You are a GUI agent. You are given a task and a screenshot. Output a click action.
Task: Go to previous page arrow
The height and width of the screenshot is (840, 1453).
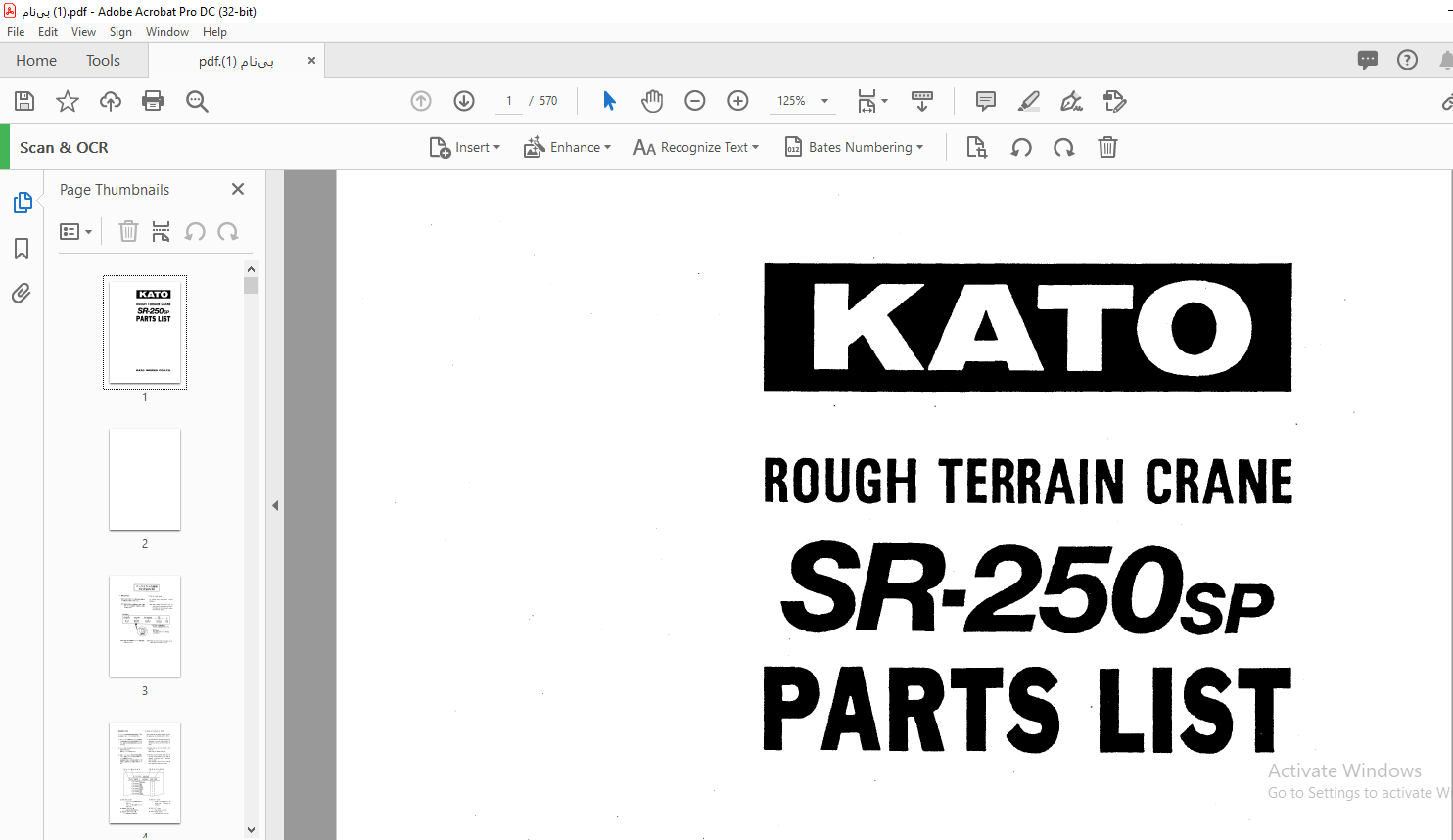(421, 101)
